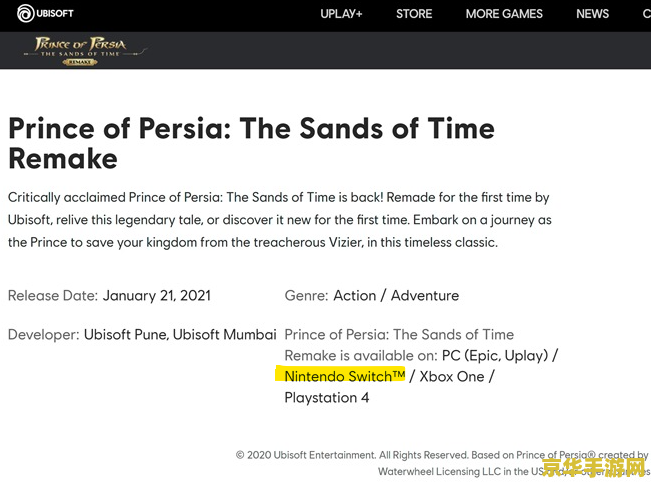651x486 pixels.
Task: Click the Adventure genre text
Action: point(425,296)
